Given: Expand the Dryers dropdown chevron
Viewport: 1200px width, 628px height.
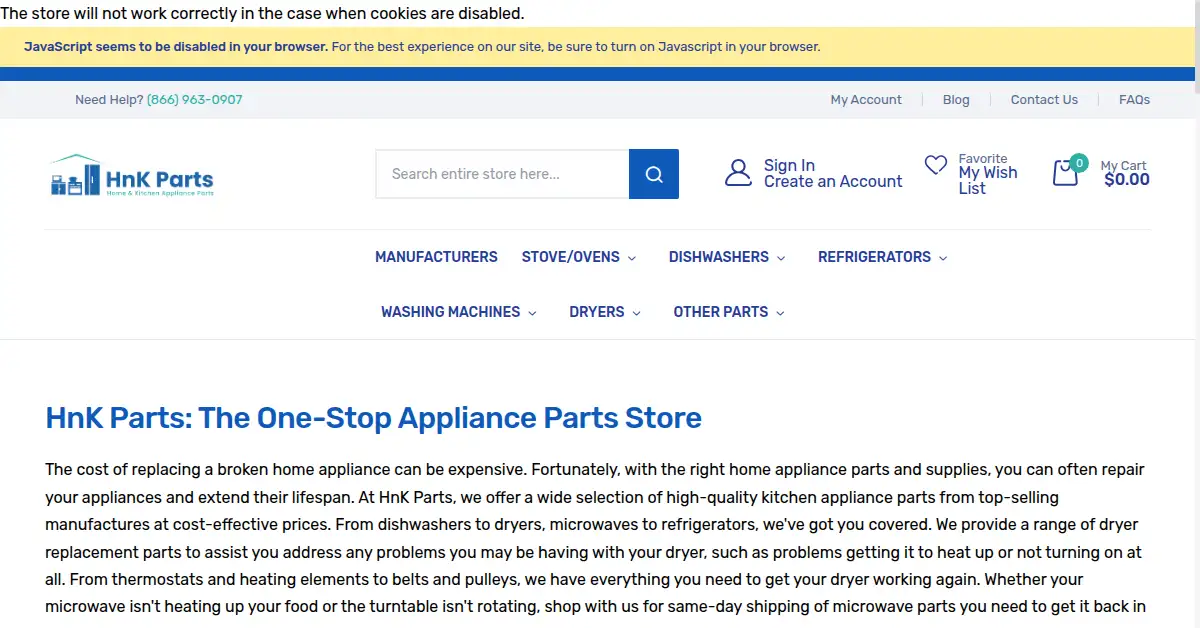Looking at the screenshot, I should click(x=636, y=313).
